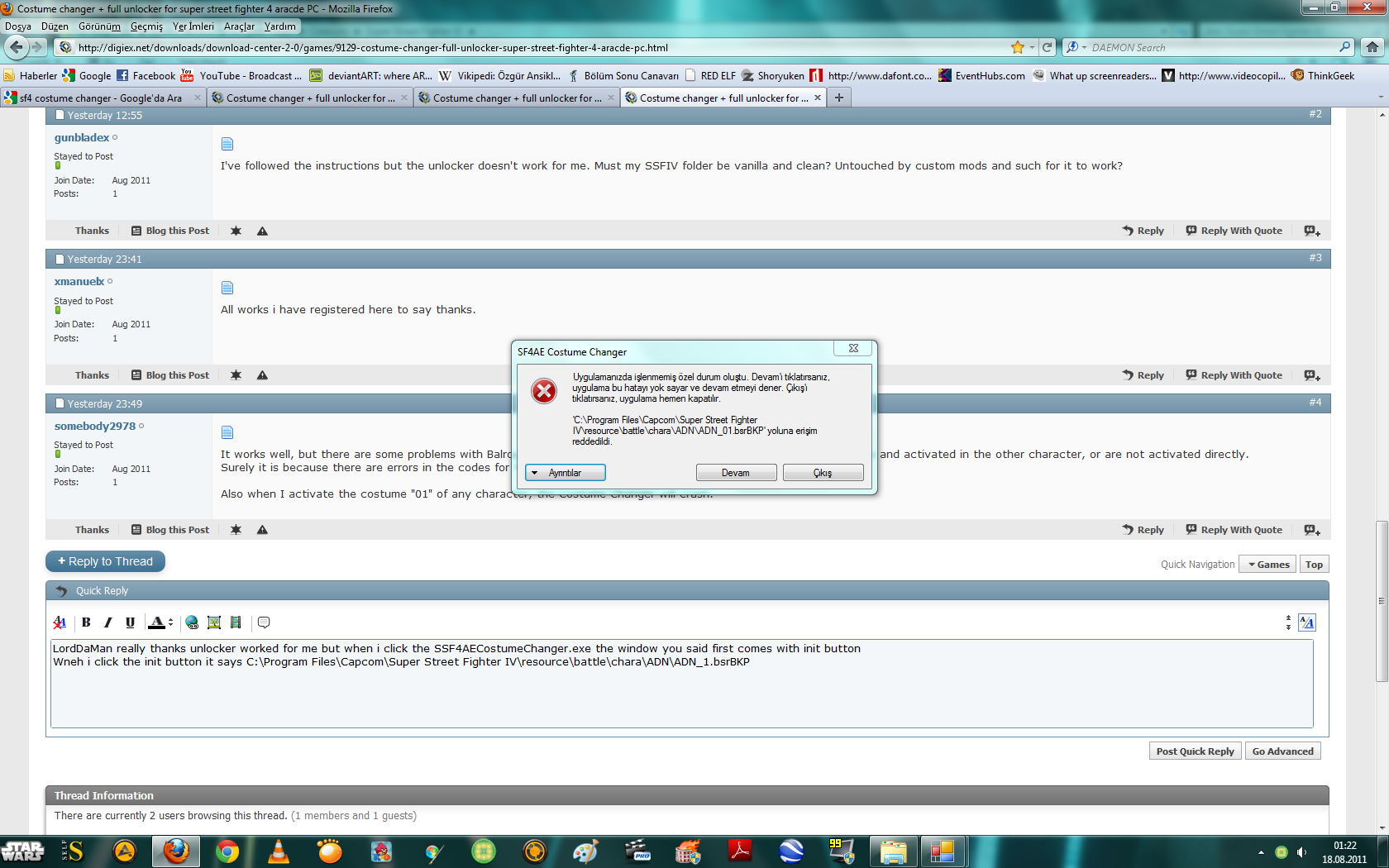Click the Insert Image icon
Screen dimensions: 1389x868
[214, 622]
